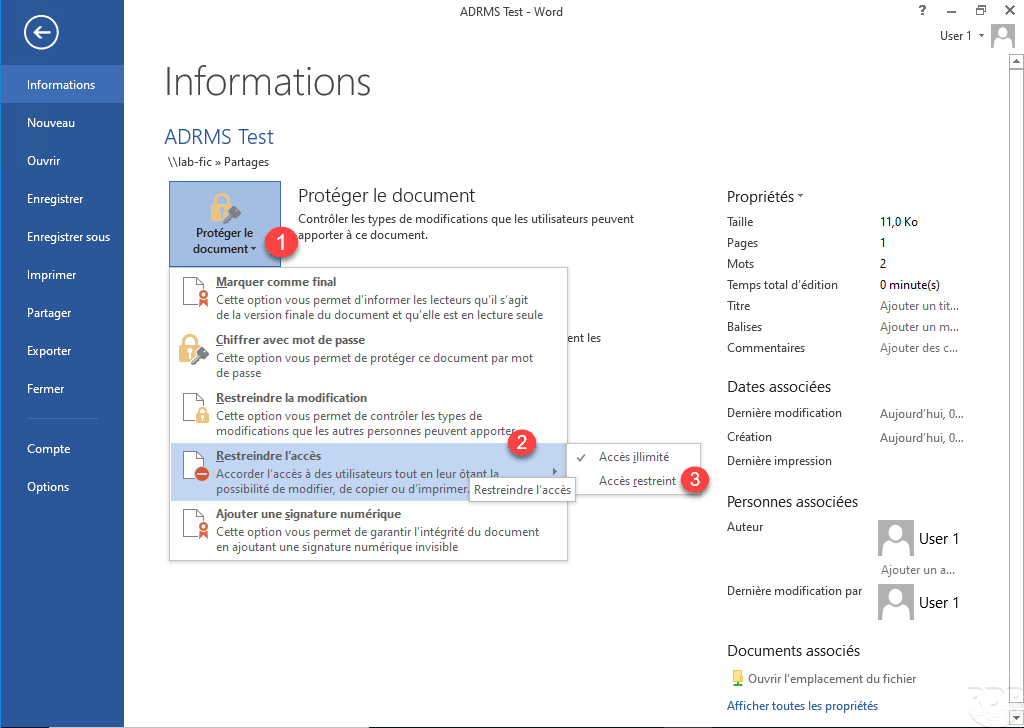Open the Enregistrer sous tab
Viewport: 1024px width, 728px height.
(x=68, y=237)
